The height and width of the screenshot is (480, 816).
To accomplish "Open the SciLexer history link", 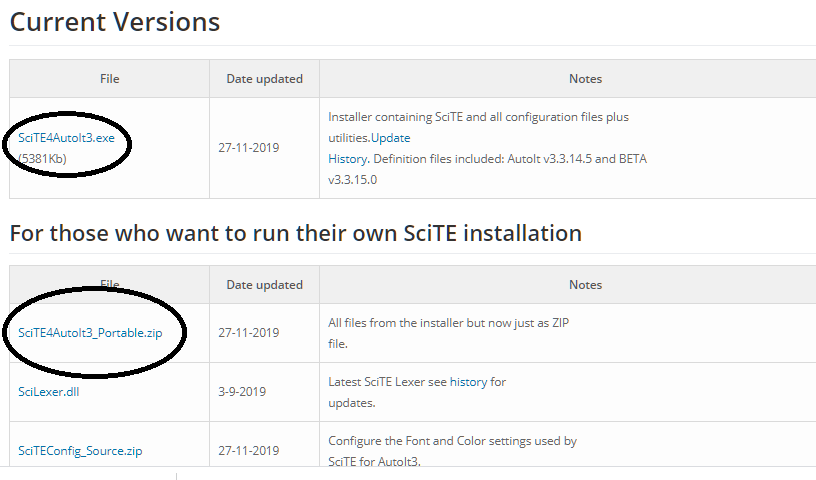I will (468, 382).
